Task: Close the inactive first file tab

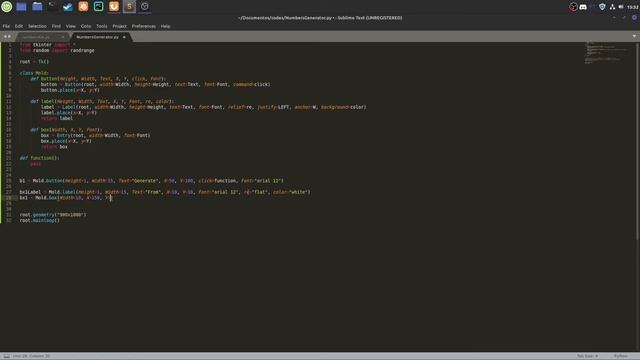Action: [62, 37]
